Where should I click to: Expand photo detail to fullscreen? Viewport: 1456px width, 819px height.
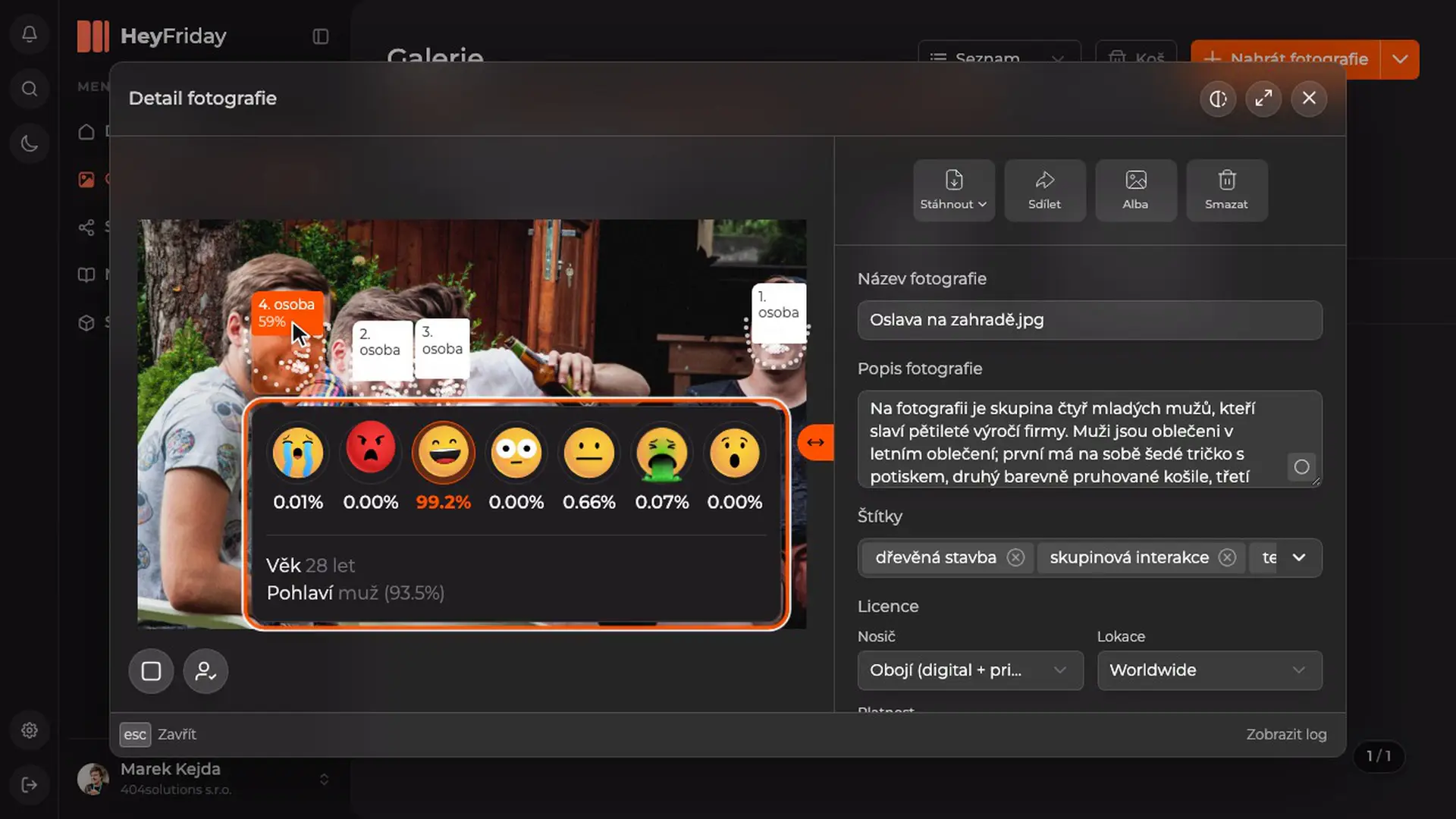pos(1263,99)
